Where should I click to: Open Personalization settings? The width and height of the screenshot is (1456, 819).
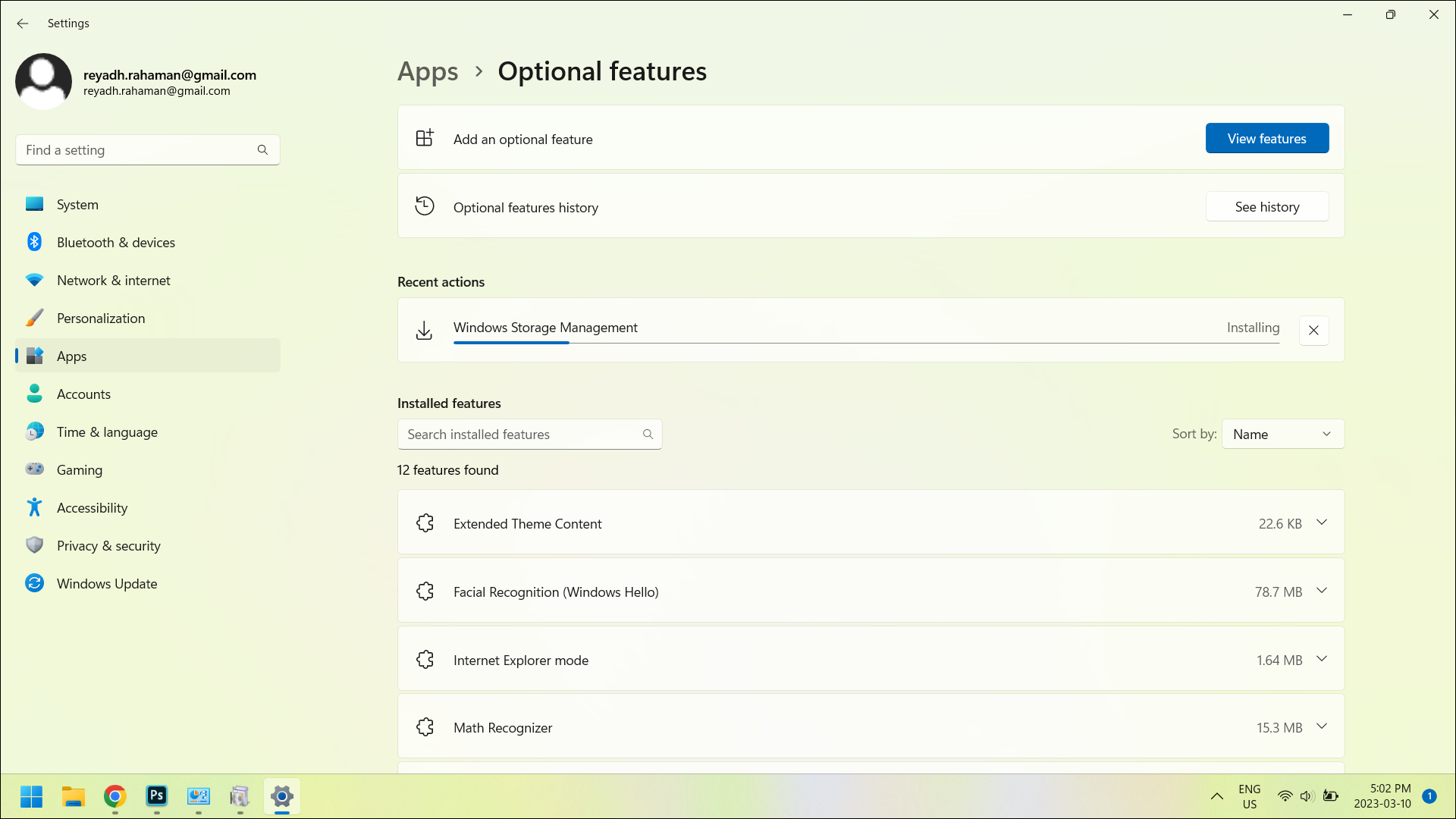tap(101, 318)
